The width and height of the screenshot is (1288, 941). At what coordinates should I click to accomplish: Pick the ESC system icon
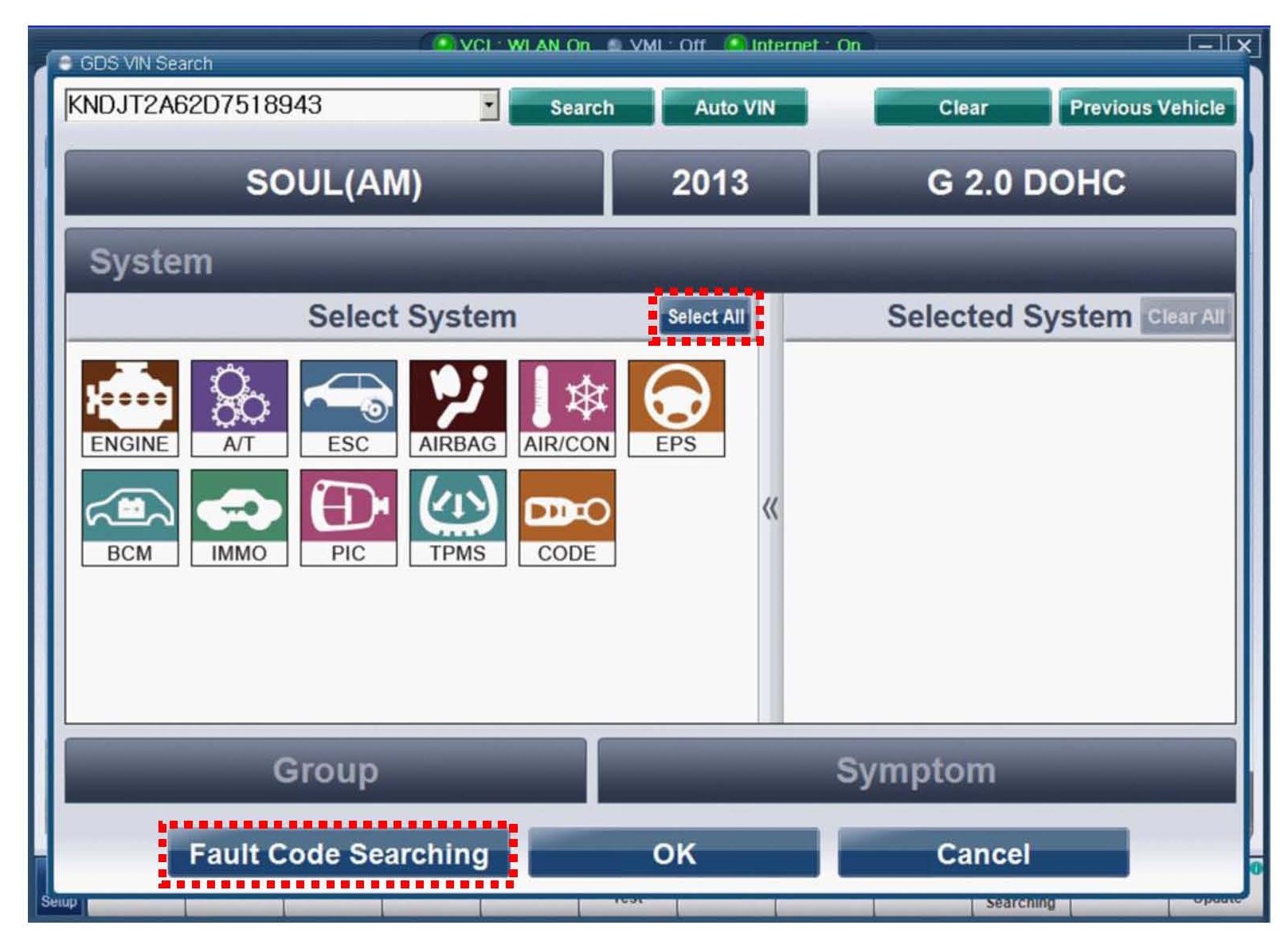click(x=348, y=407)
